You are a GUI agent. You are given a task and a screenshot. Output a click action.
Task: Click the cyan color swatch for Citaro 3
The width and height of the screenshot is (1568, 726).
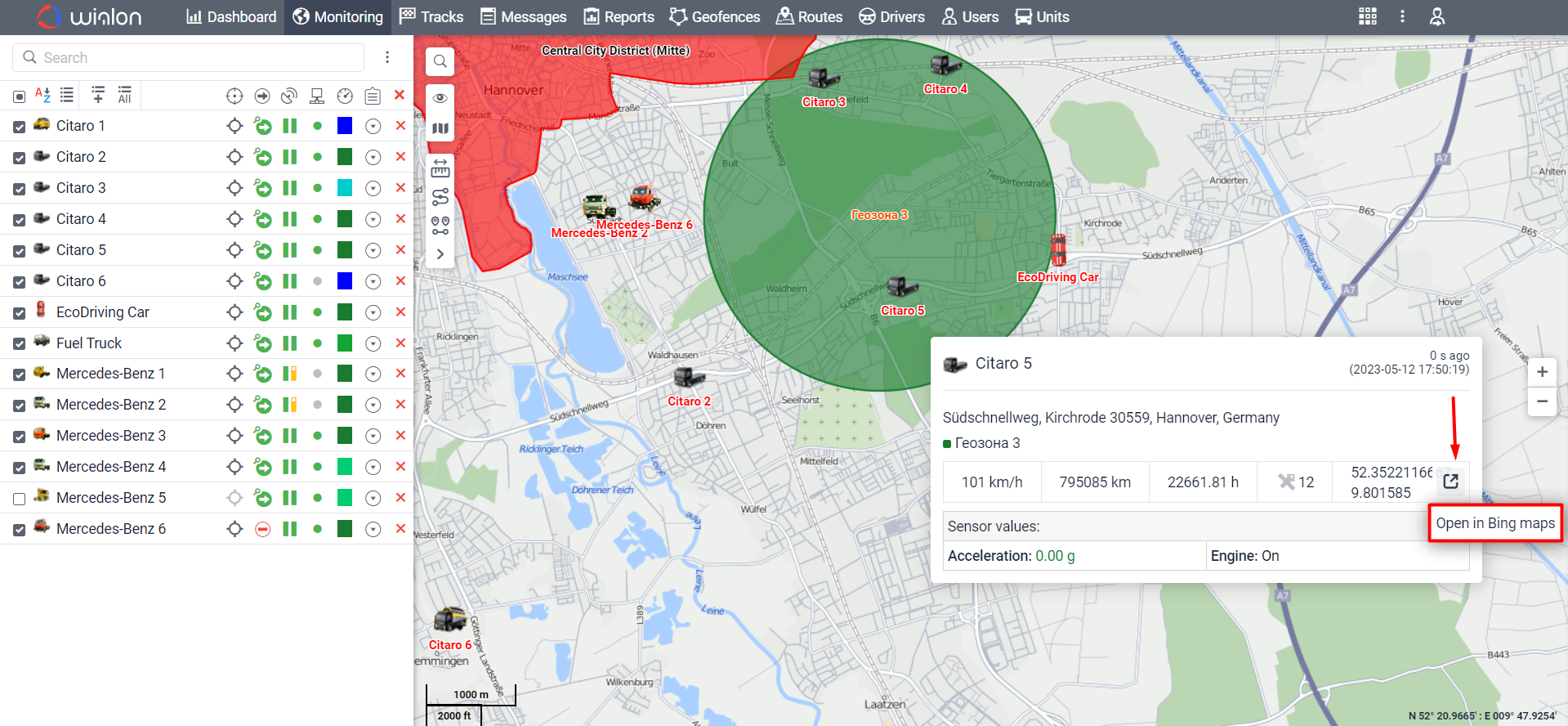(x=345, y=188)
